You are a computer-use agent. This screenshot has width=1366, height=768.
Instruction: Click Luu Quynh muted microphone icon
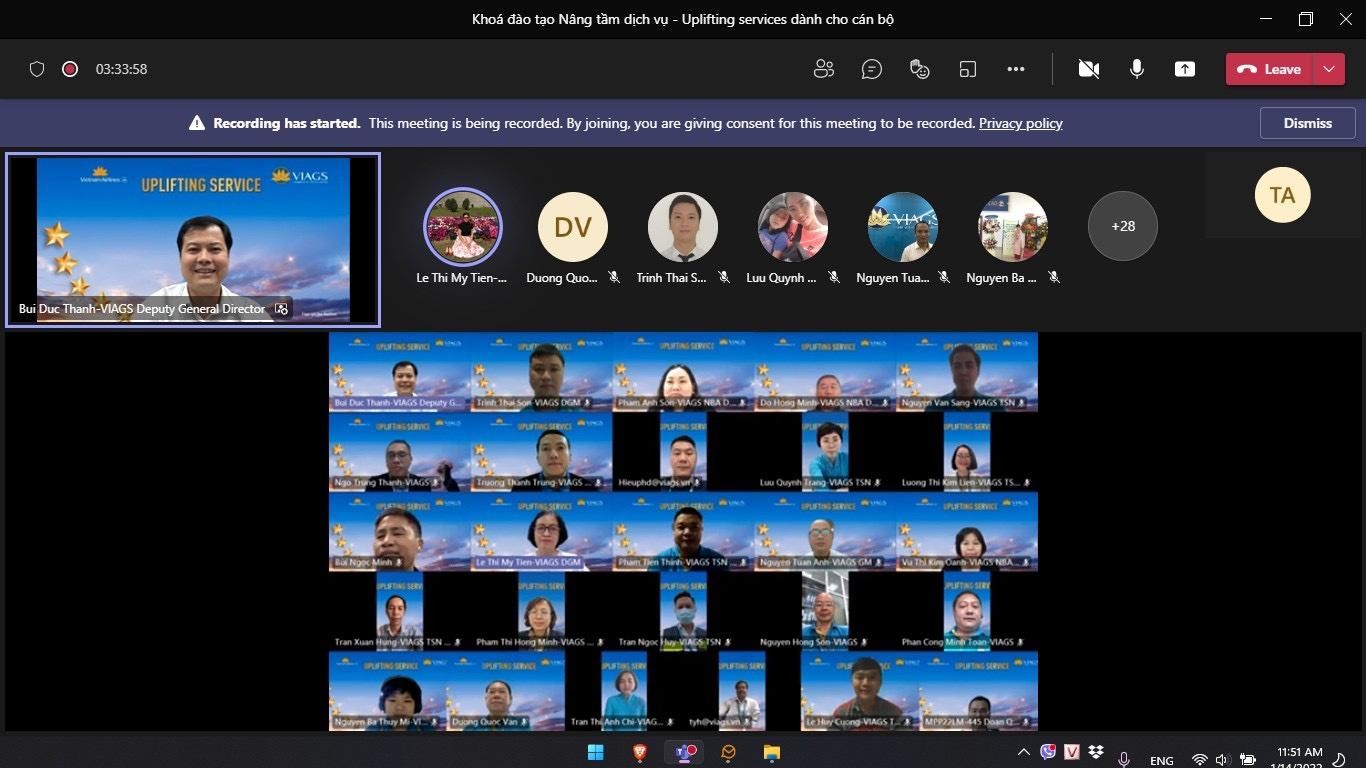tap(834, 277)
